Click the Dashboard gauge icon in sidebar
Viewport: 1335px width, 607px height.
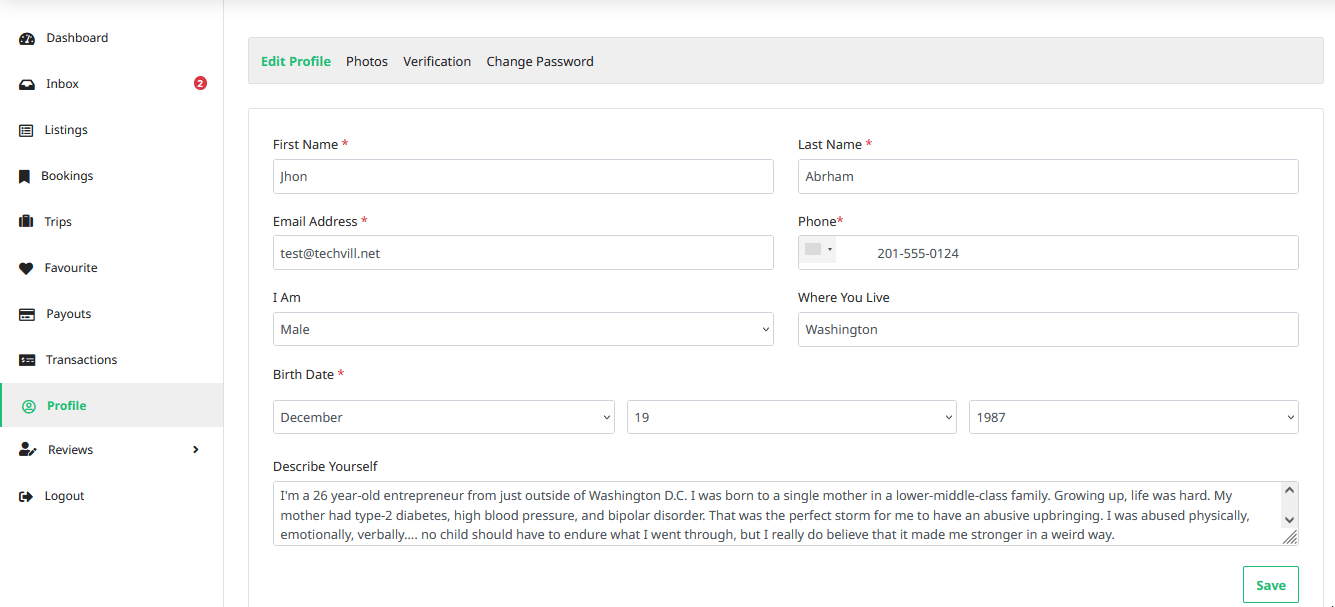point(27,39)
